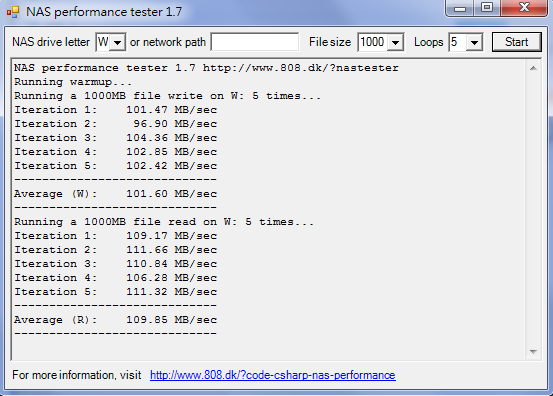The width and height of the screenshot is (553, 396).
Task: Click the 'For more information, visit' text
Action: 77,375
